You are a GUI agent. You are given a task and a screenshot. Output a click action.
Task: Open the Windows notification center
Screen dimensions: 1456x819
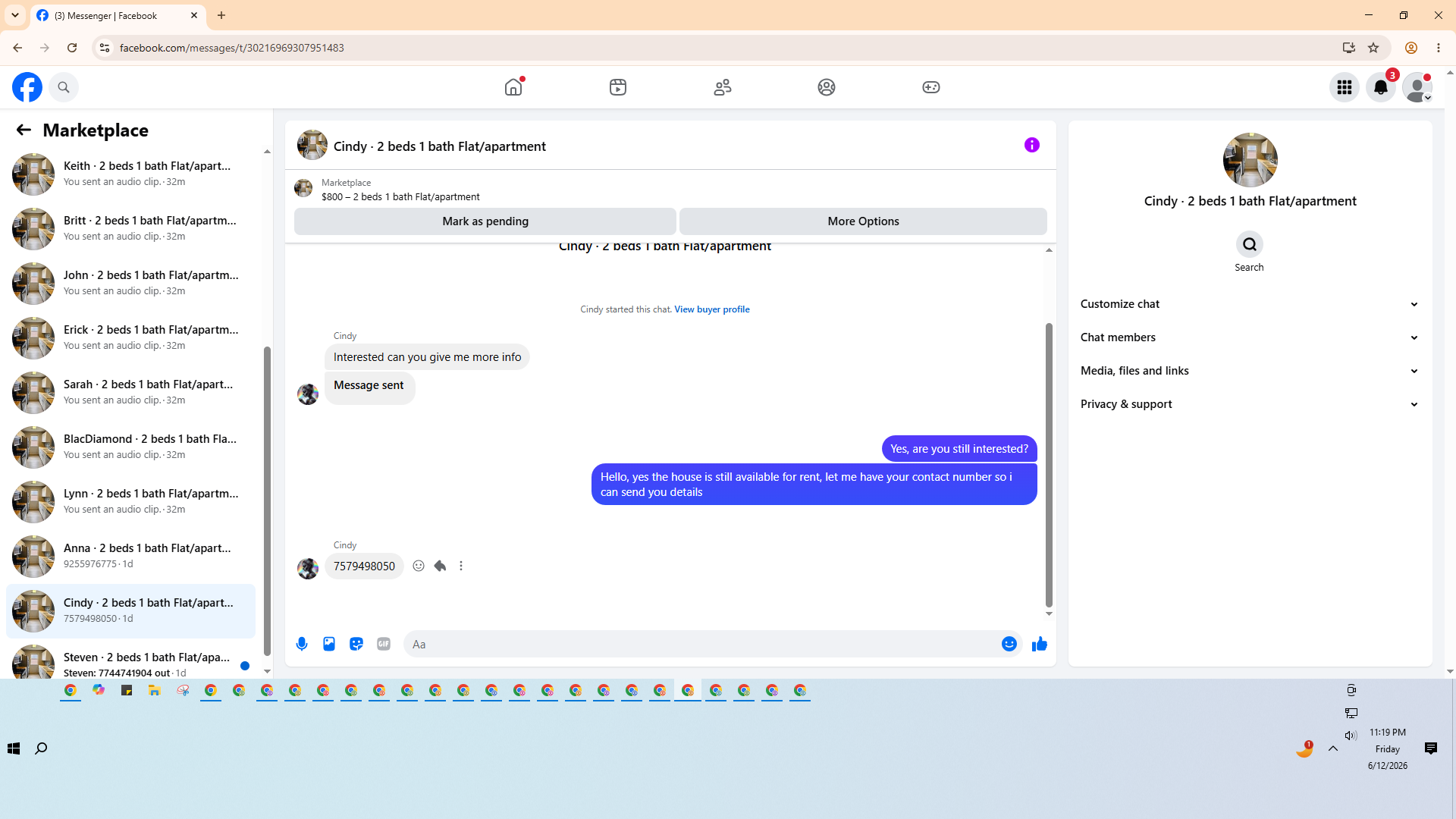1431,748
